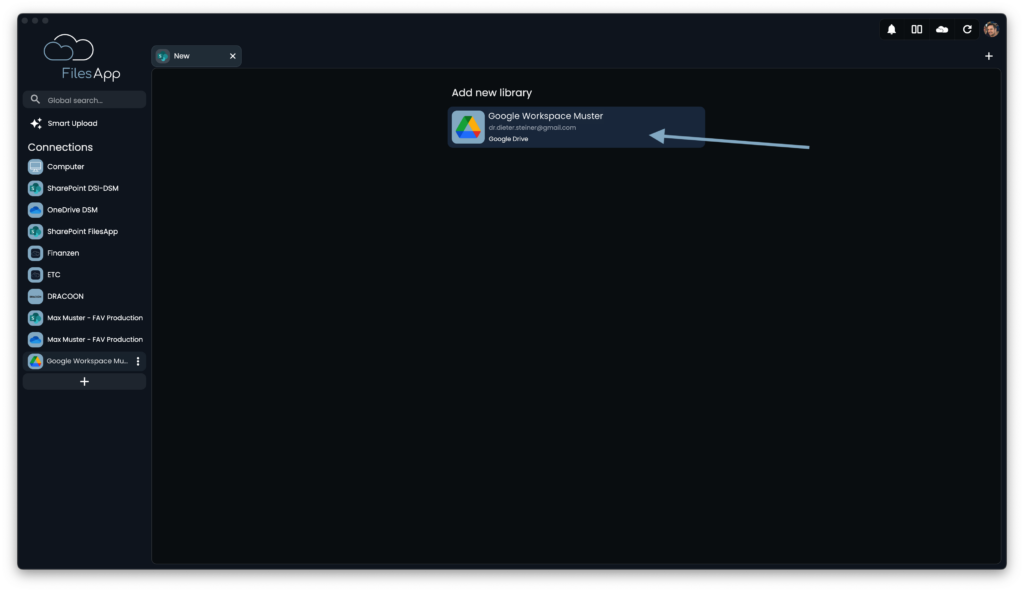The height and width of the screenshot is (591, 1024).
Task: Open SharePoint DSI-DSM connection
Action: [84, 188]
